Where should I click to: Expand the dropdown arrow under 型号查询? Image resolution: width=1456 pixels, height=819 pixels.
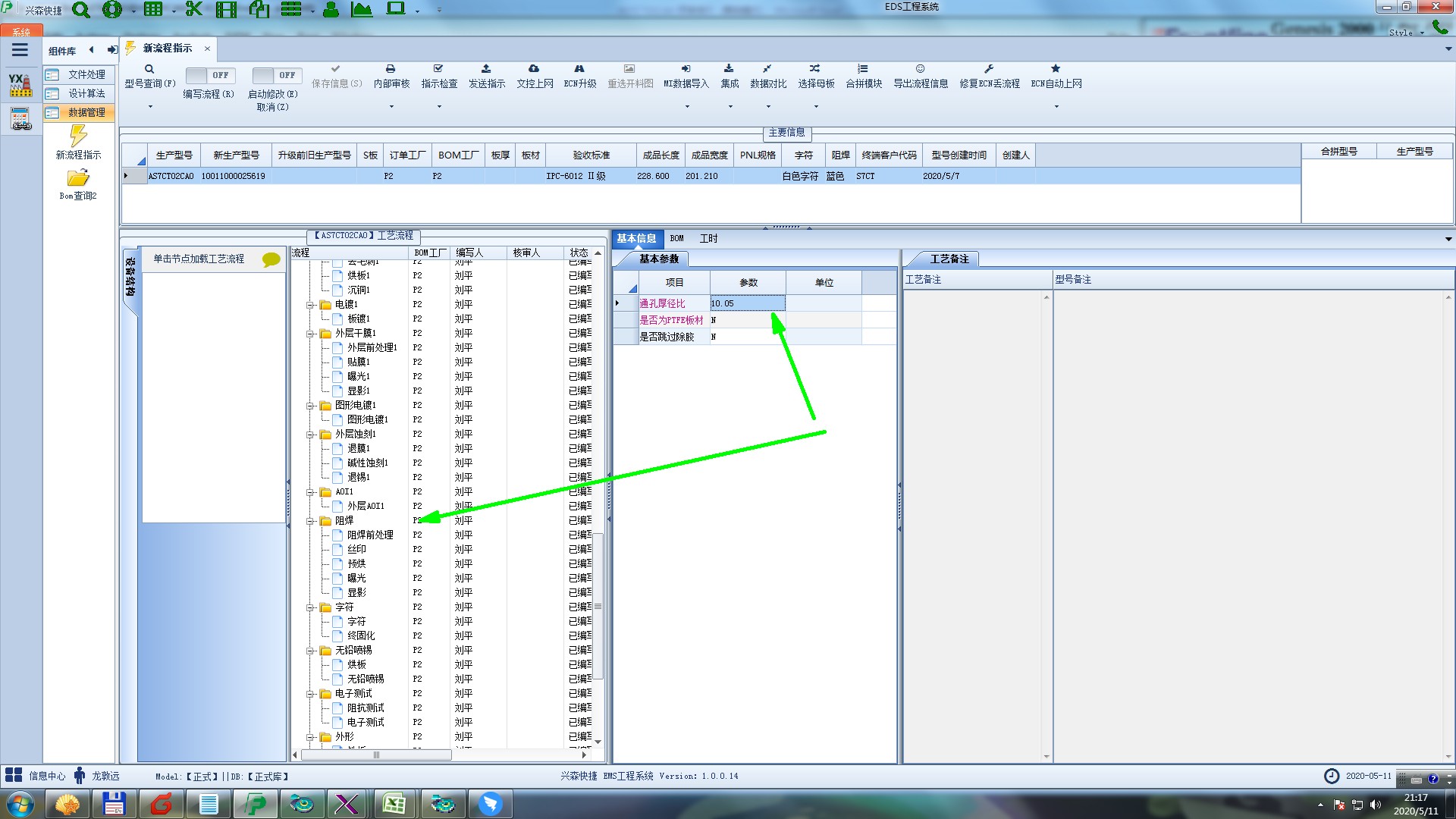point(150,107)
